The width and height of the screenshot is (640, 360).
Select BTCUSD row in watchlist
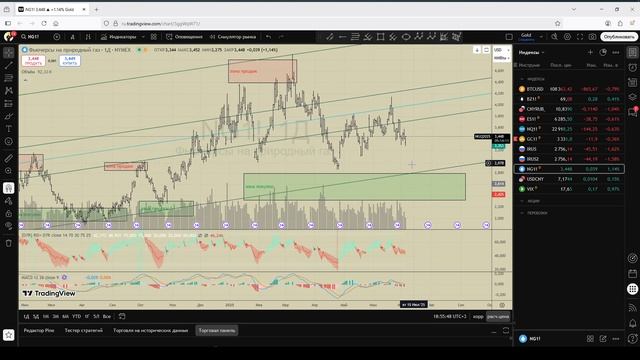tap(569, 89)
